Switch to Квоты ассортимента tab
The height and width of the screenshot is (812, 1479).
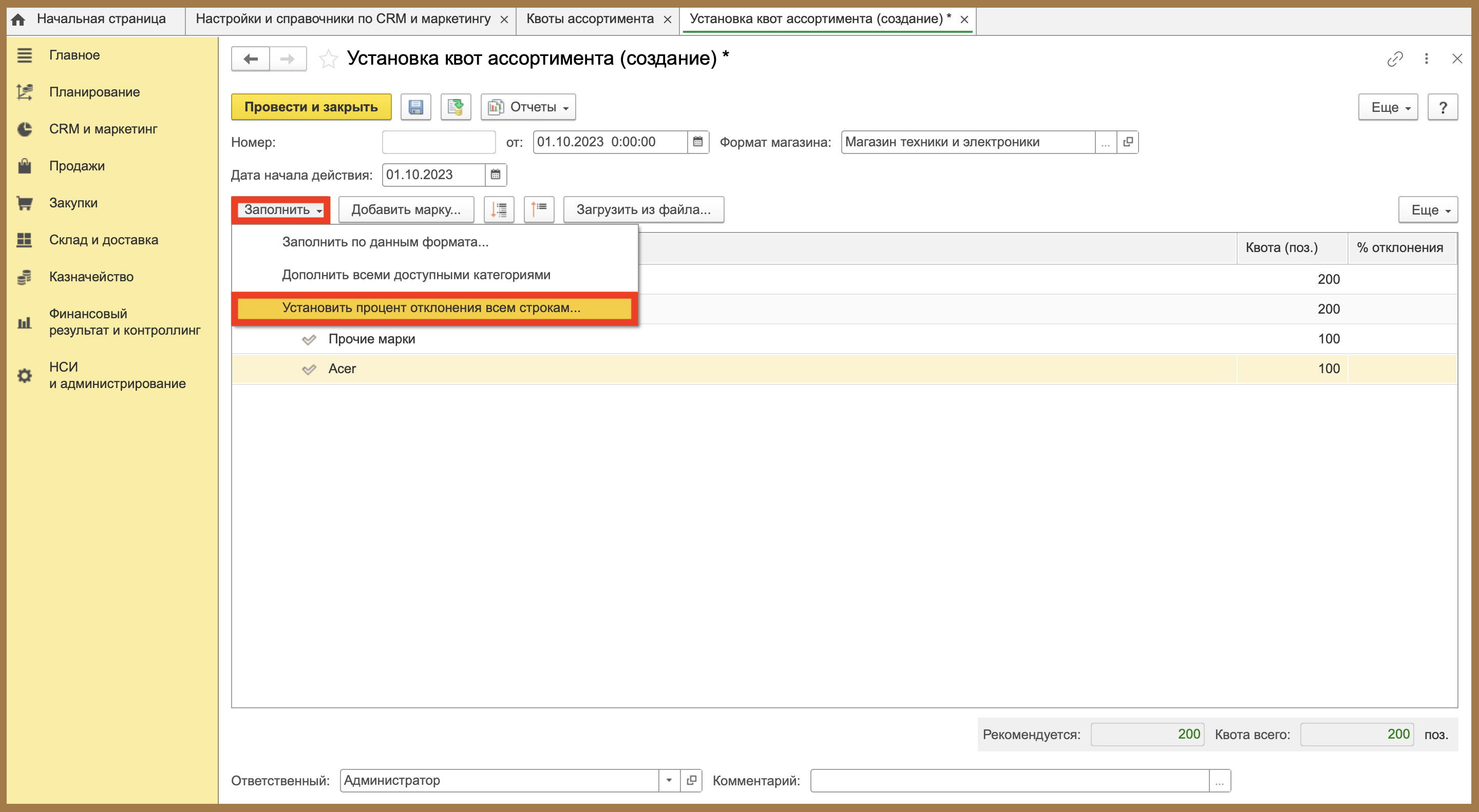pyautogui.click(x=590, y=19)
